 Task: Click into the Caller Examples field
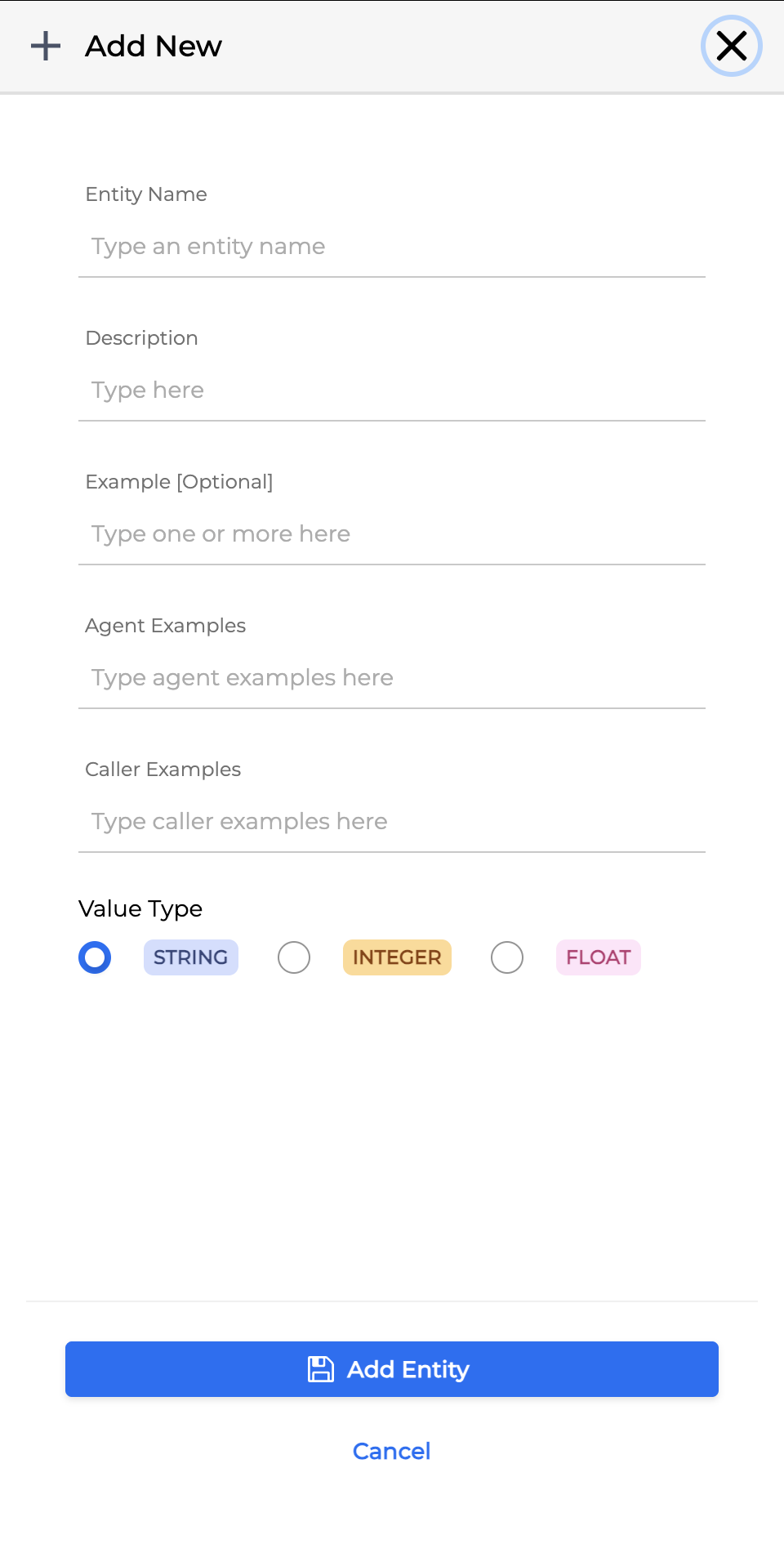[x=392, y=822]
